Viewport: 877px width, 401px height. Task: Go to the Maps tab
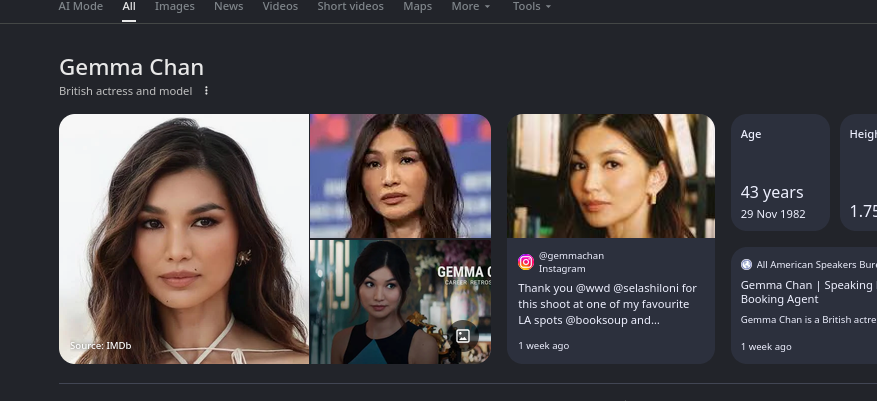tap(417, 7)
